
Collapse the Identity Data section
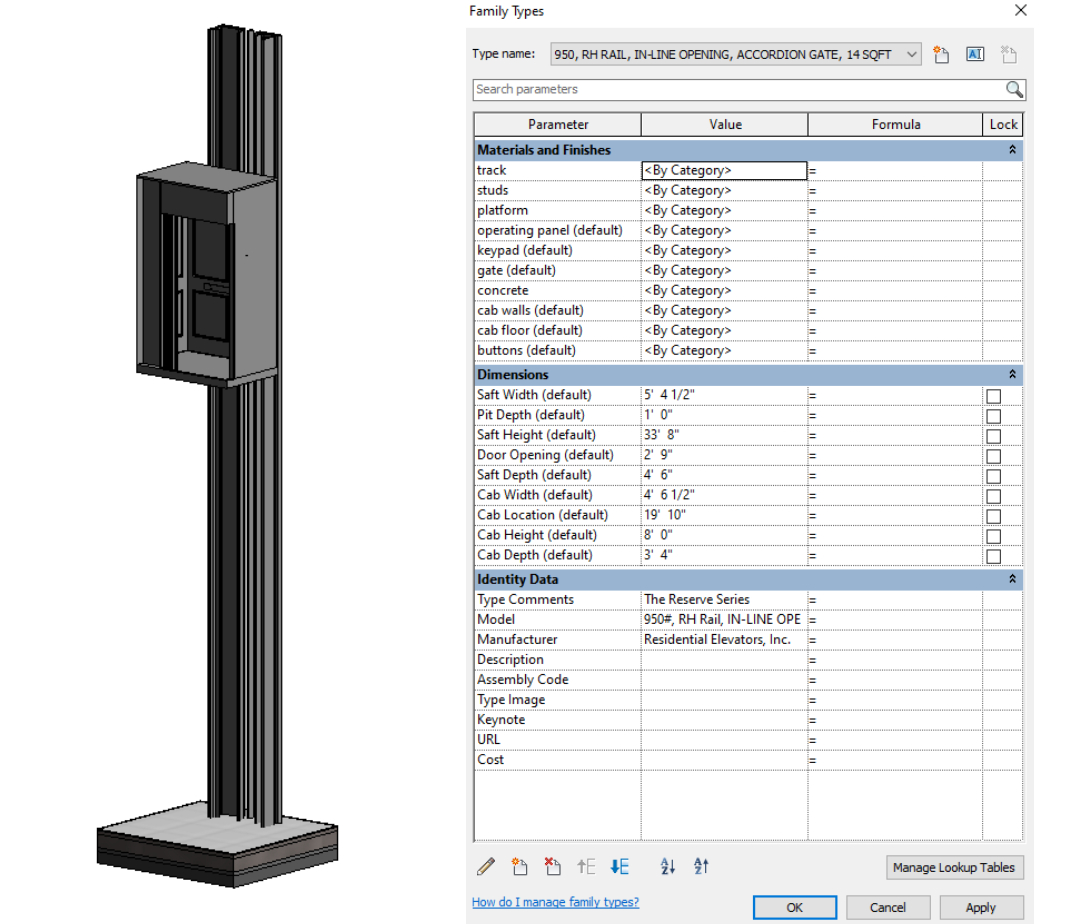[x=1012, y=579]
